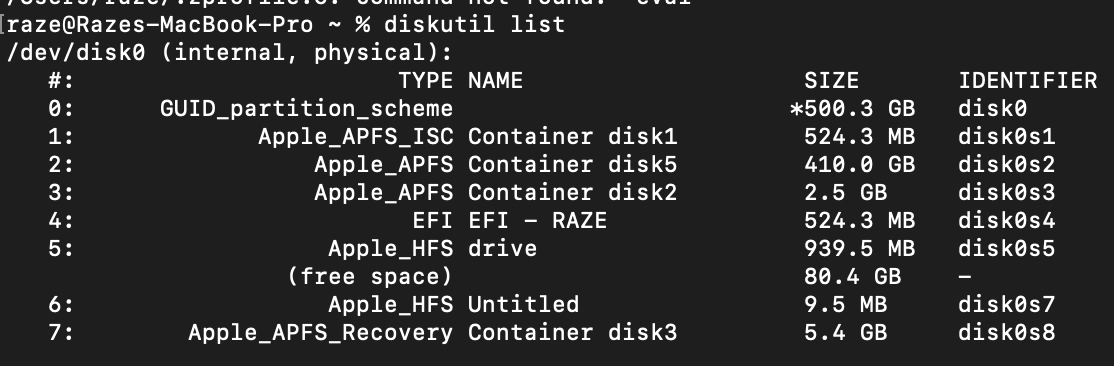Viewport: 1114px width, 366px height.
Task: Click the 939.5 MB size value
Action: click(859, 249)
